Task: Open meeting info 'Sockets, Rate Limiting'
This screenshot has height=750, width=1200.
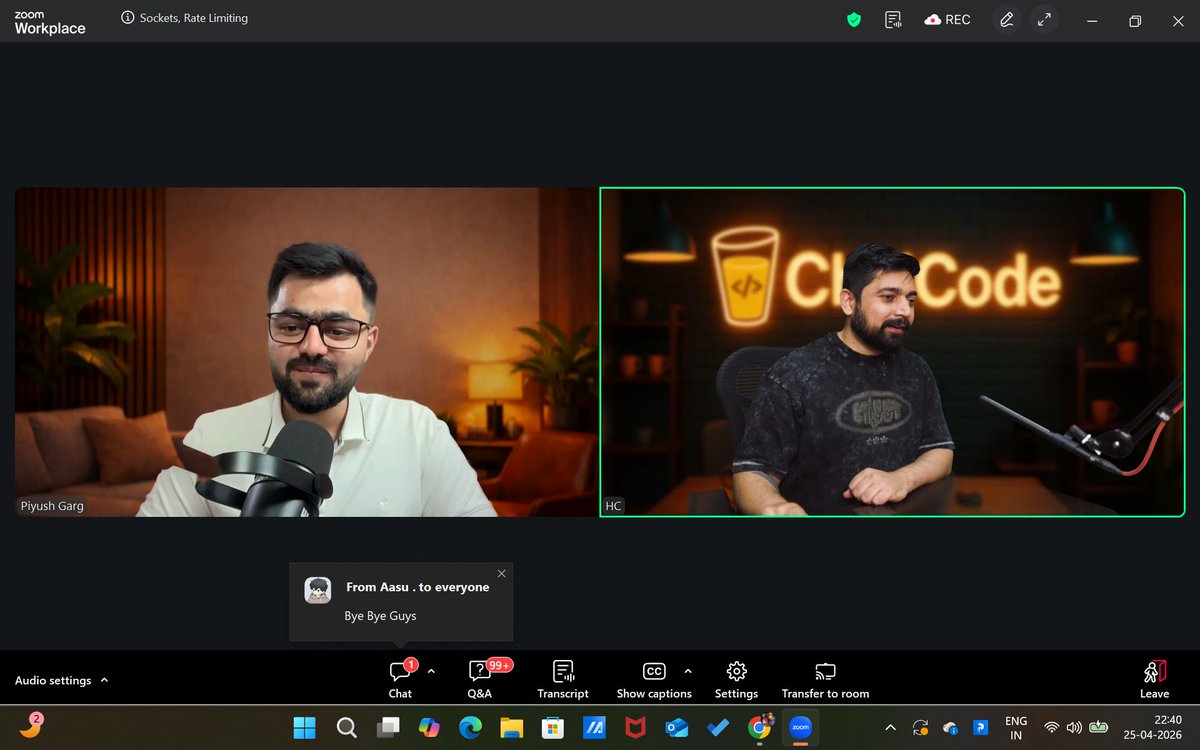Action: point(185,18)
